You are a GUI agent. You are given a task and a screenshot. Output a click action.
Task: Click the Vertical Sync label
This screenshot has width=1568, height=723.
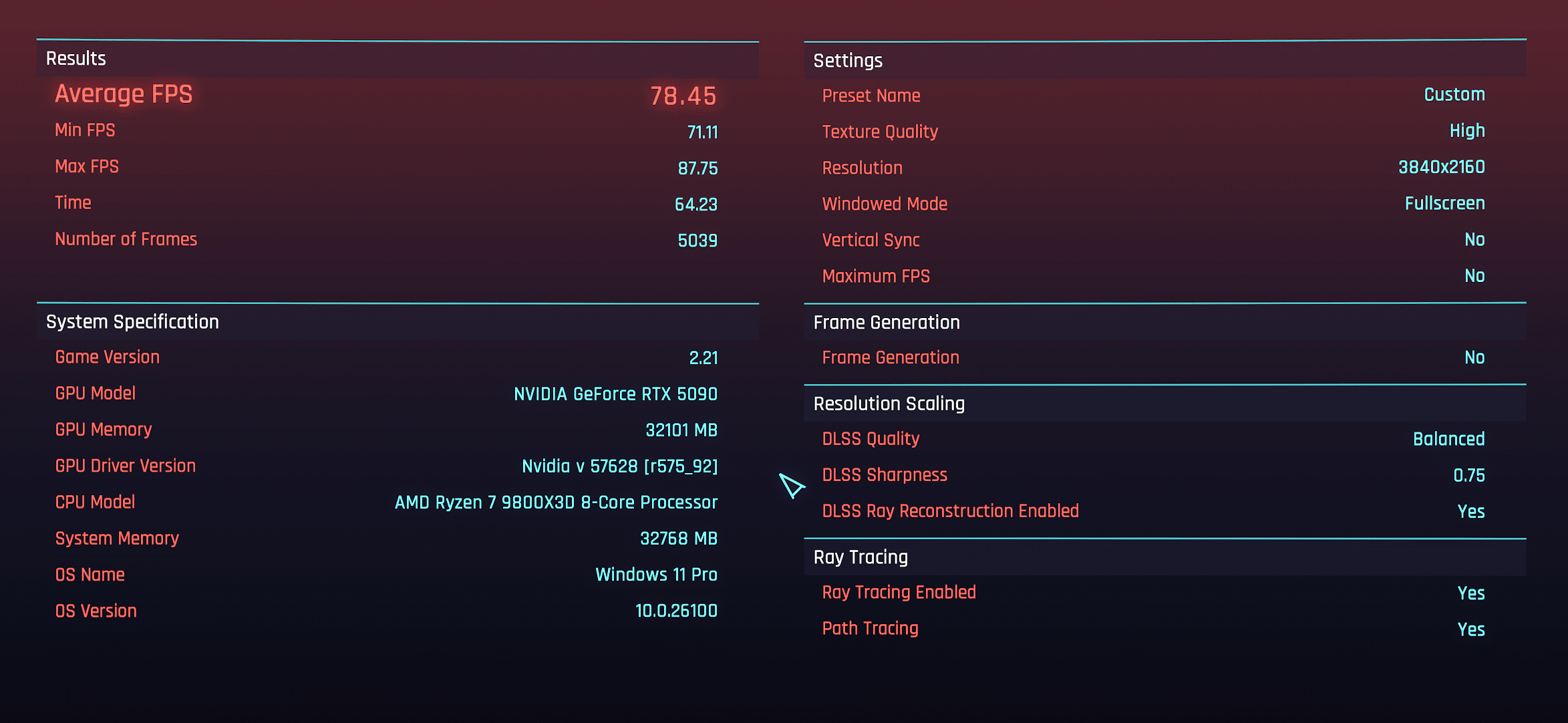click(871, 240)
